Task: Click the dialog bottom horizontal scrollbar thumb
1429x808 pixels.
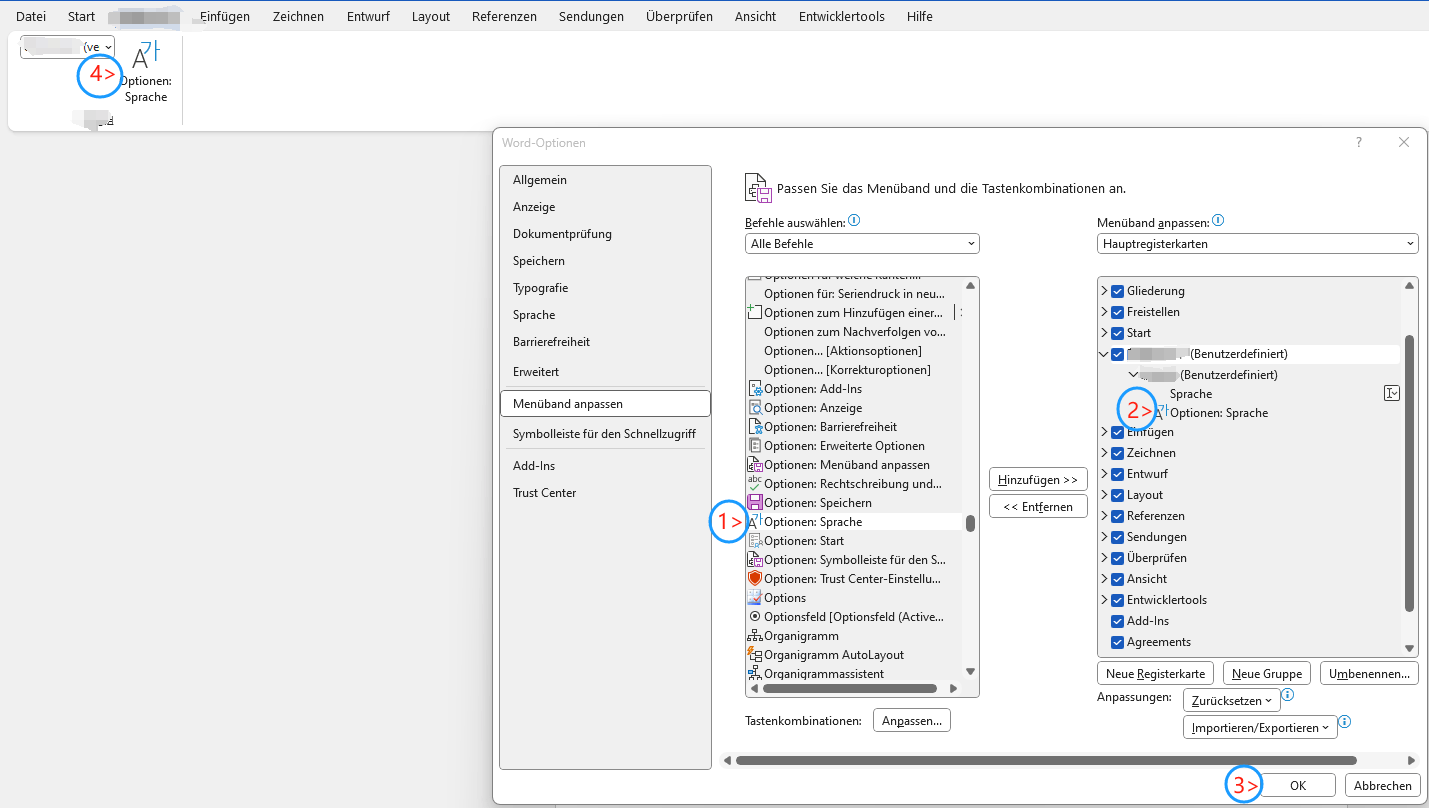Action: click(x=1046, y=761)
